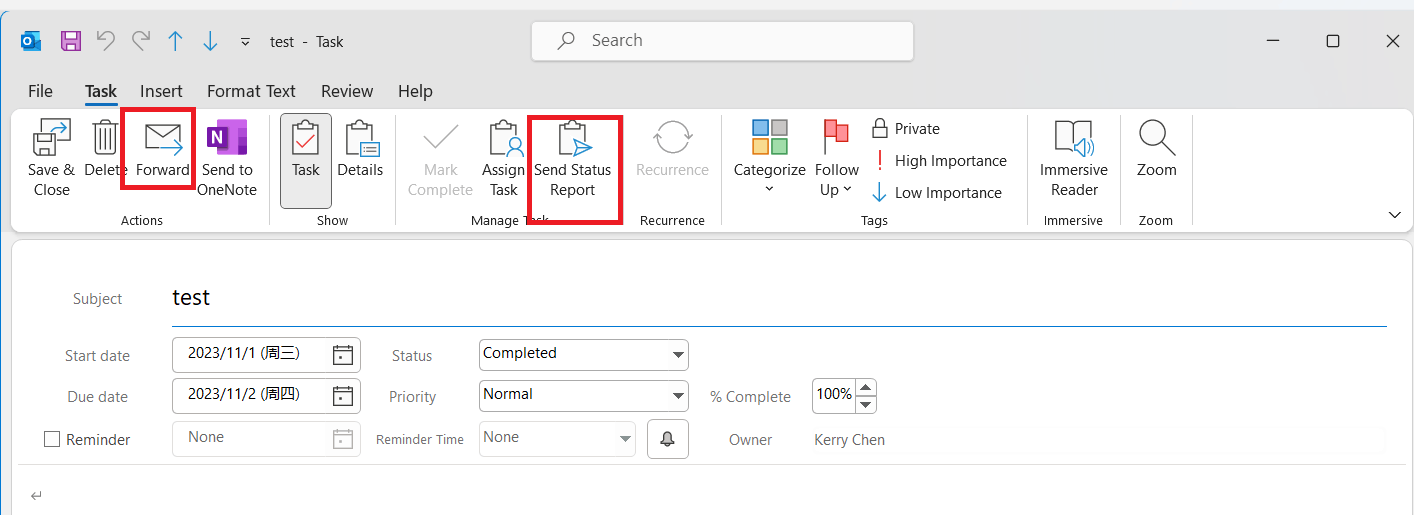Click the reminder sound bell button
The height and width of the screenshot is (515, 1414).
(x=668, y=438)
